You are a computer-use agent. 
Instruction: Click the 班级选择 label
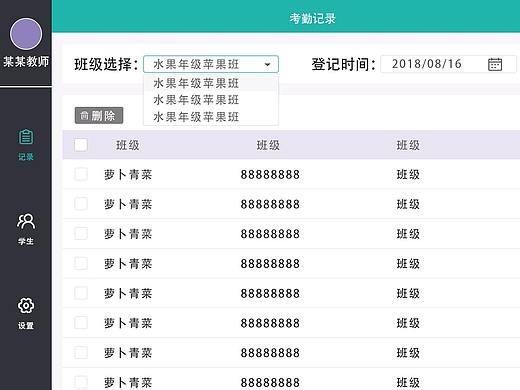pos(106,64)
